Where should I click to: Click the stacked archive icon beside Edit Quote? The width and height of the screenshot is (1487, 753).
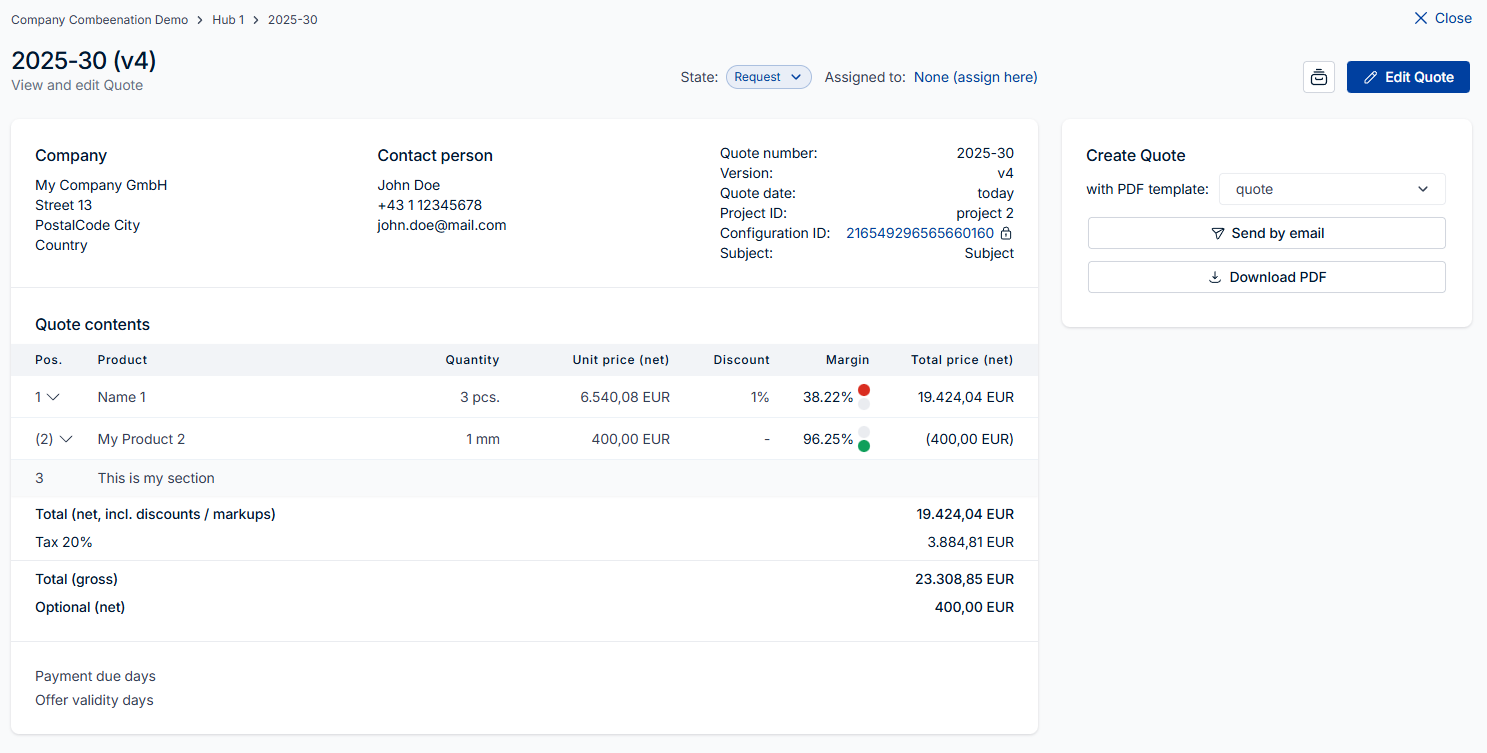[x=1318, y=77]
